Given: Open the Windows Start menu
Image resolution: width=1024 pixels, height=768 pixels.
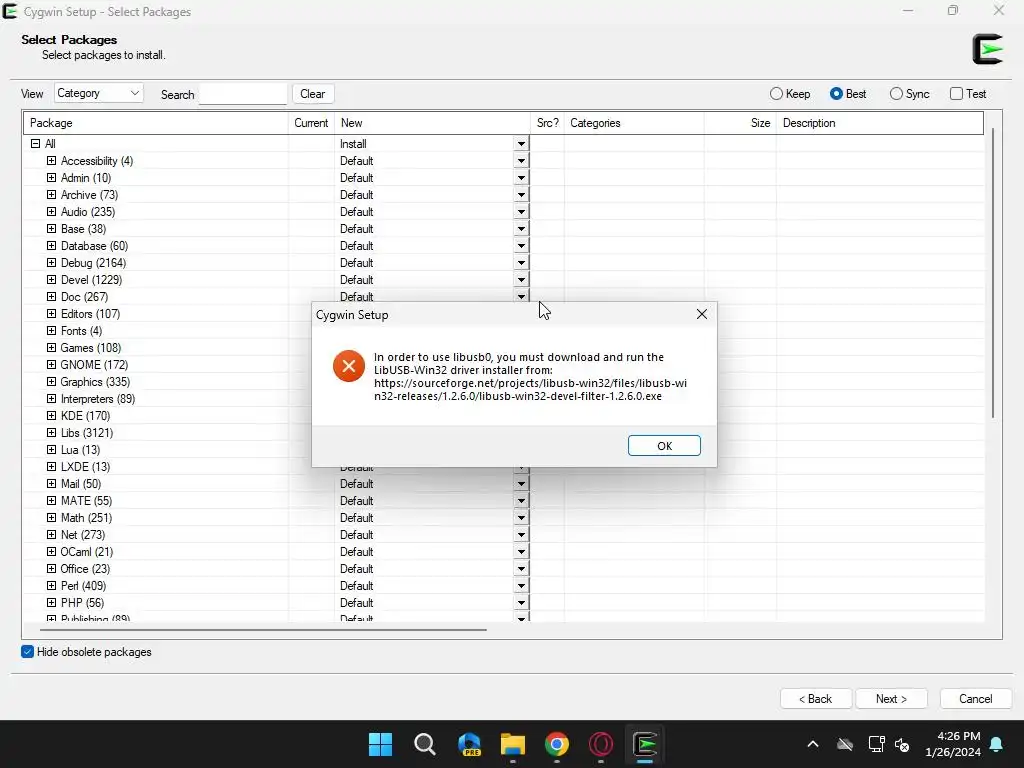Looking at the screenshot, I should (380, 744).
